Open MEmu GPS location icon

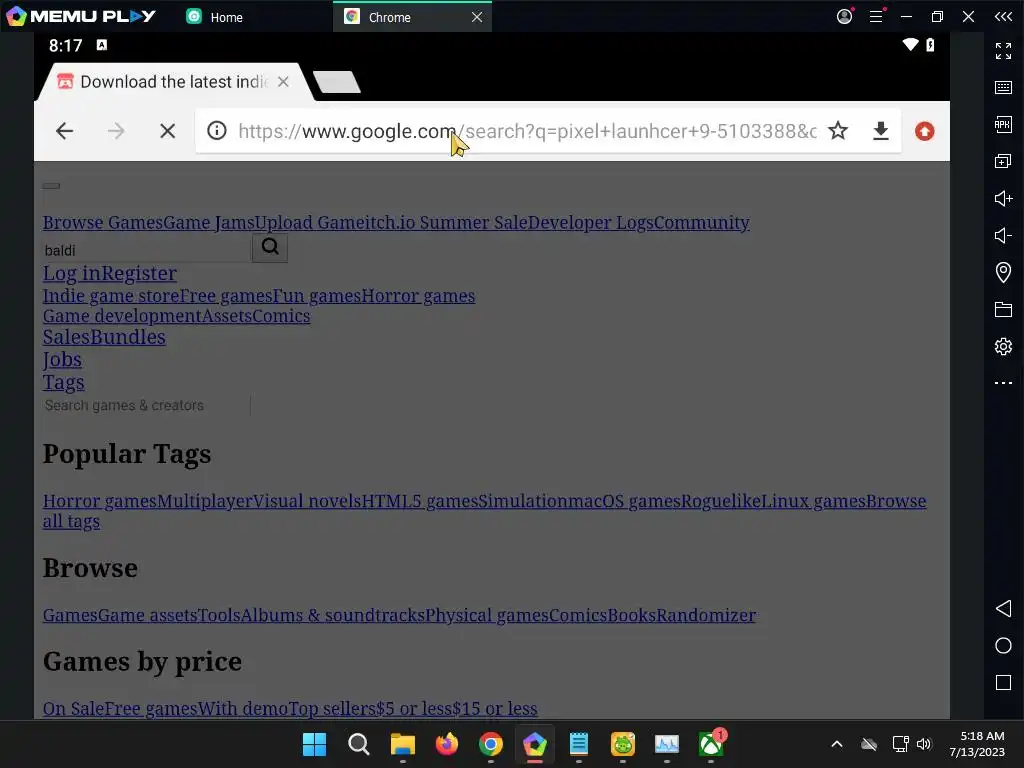click(1003, 272)
